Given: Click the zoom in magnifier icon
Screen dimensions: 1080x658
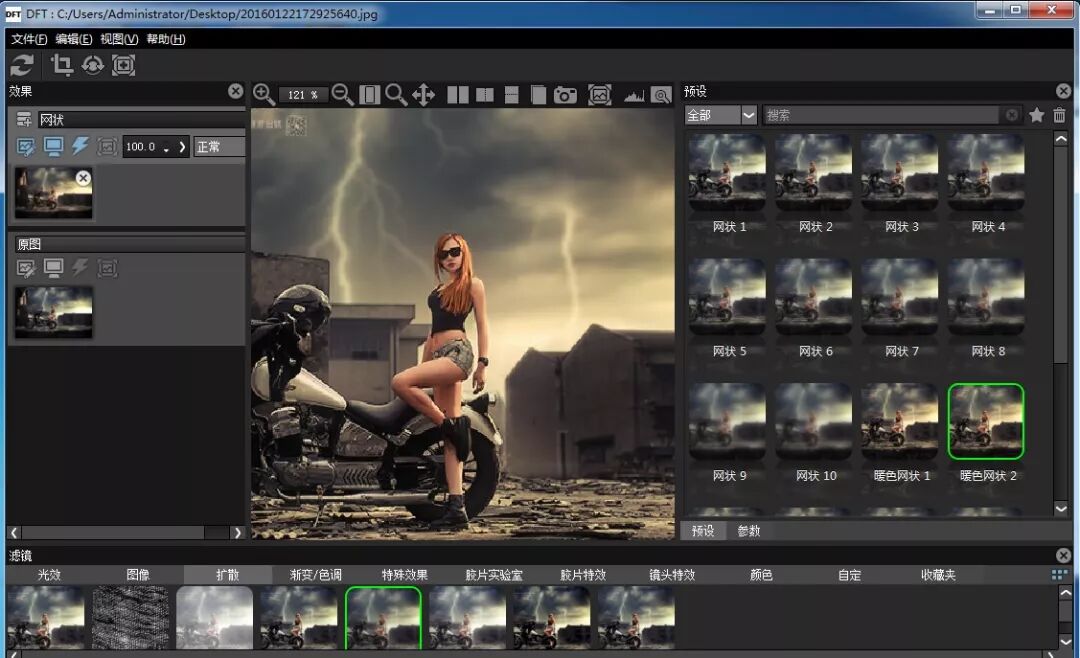Looking at the screenshot, I should (264, 94).
